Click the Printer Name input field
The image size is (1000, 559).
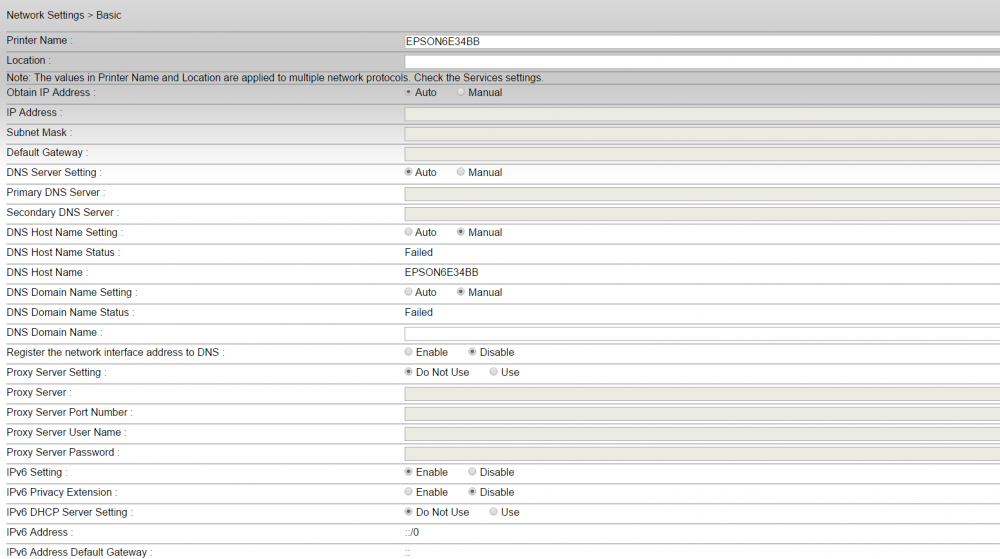[x=702, y=41]
